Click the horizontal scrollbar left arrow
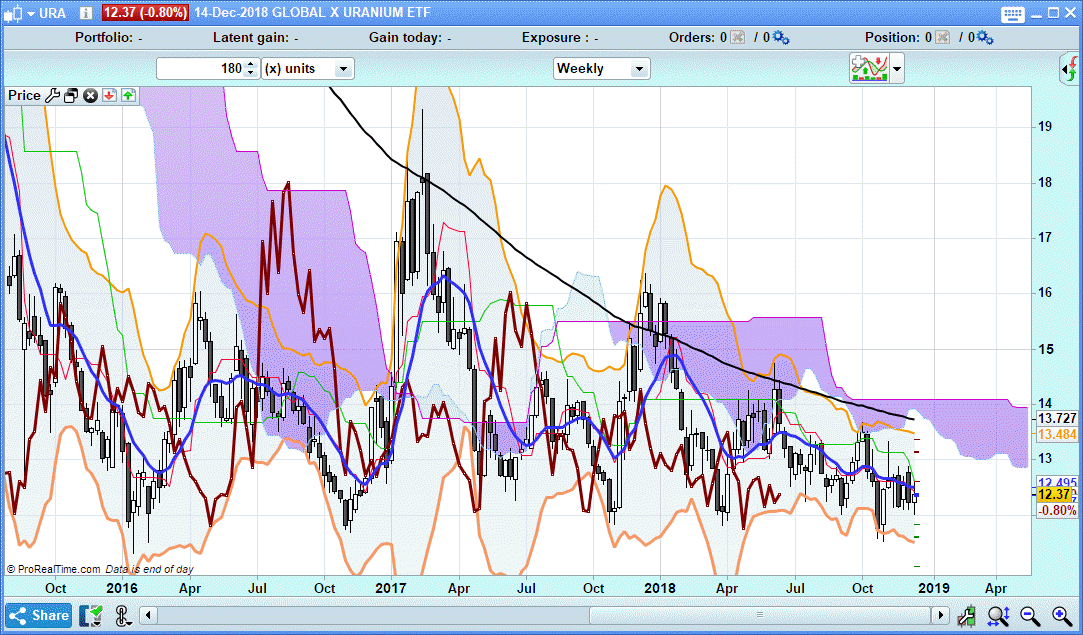 pos(148,615)
